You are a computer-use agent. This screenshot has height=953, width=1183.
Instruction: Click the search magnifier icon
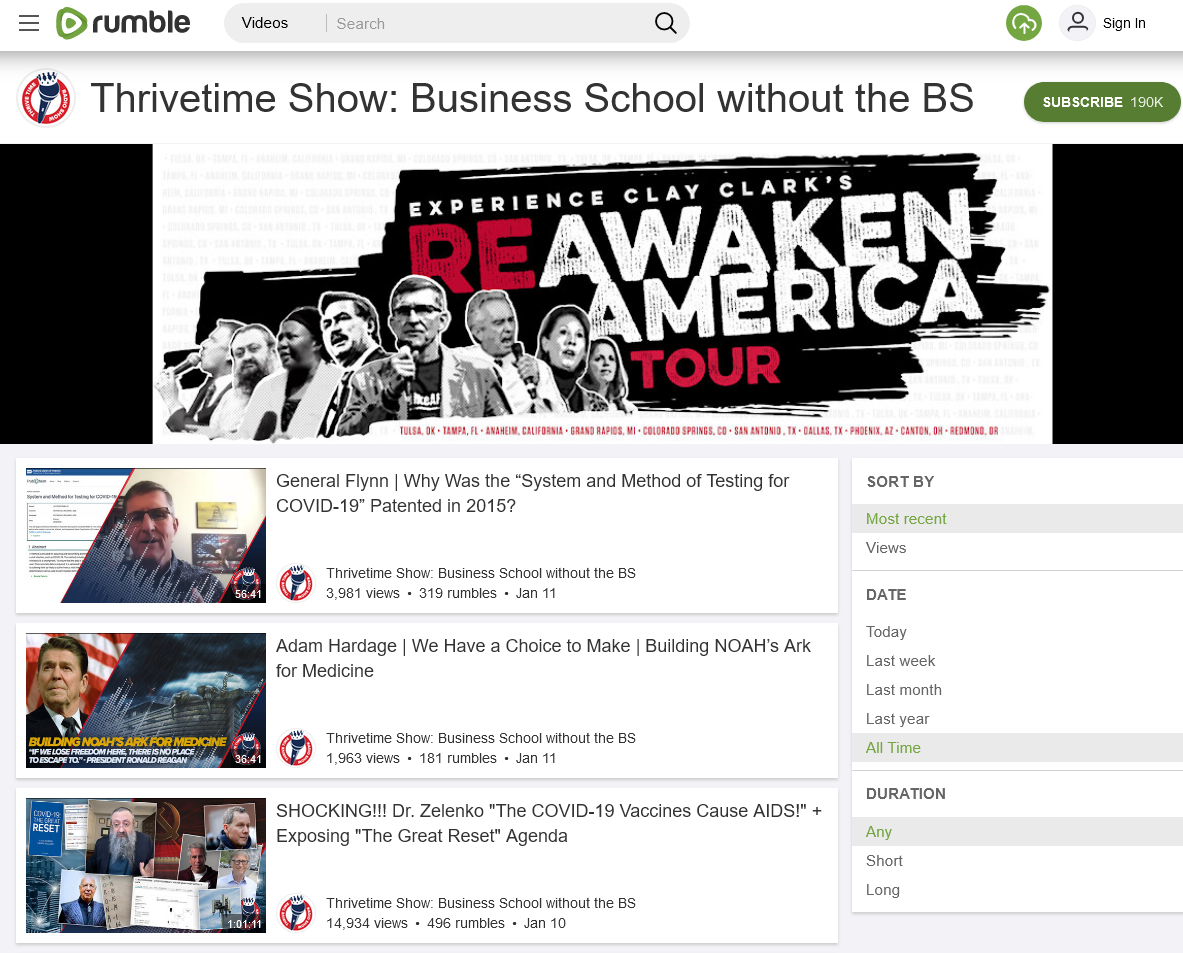pos(665,23)
